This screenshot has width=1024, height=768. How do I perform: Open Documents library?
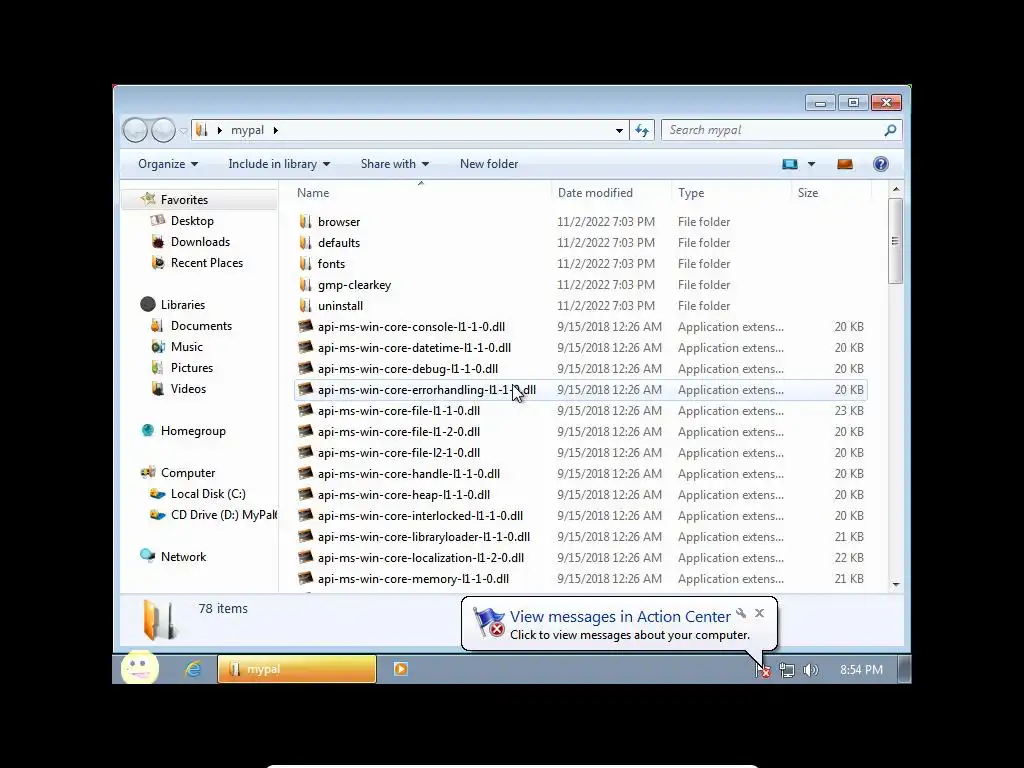pyautogui.click(x=200, y=326)
